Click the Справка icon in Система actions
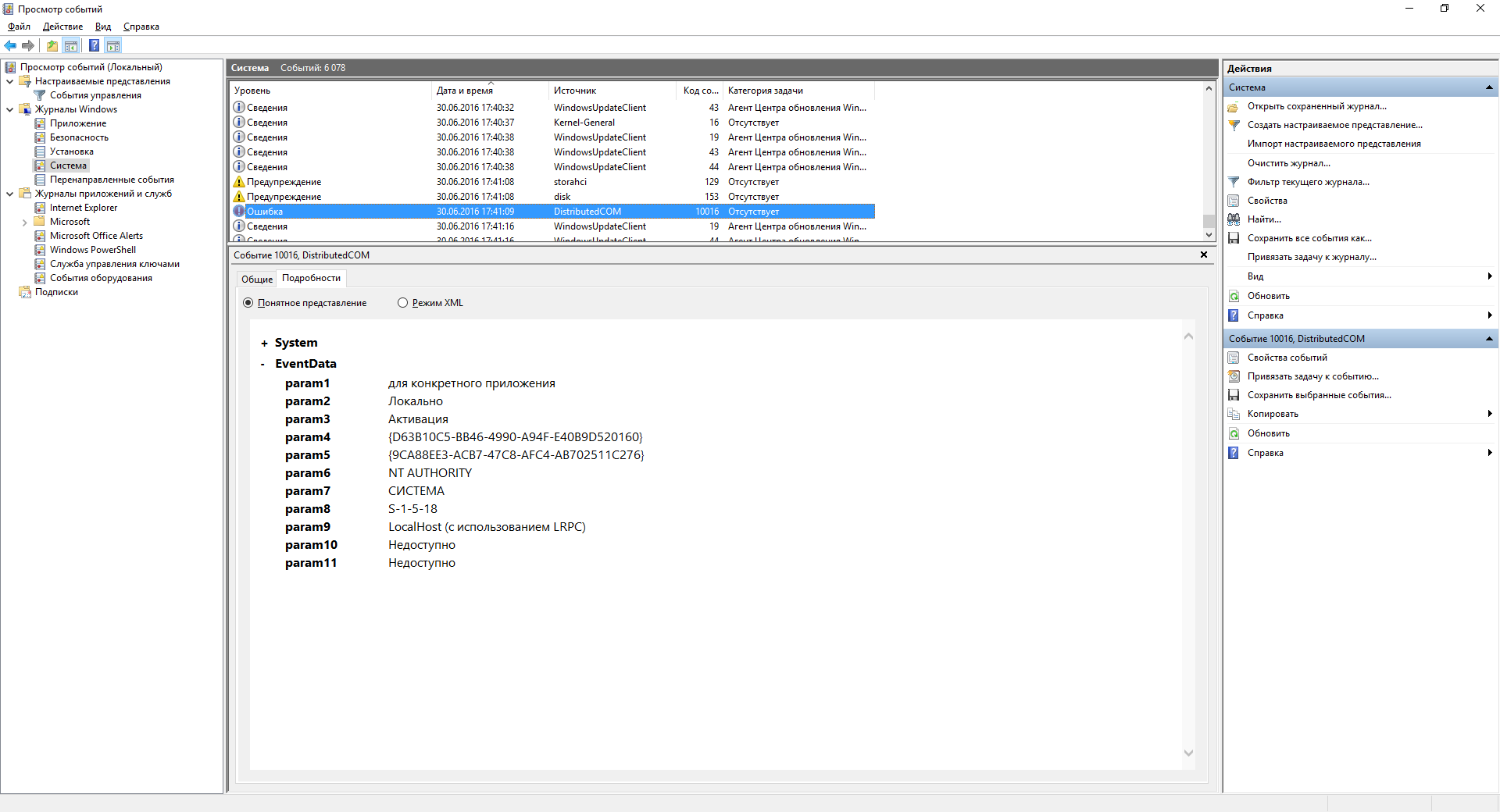 click(x=1234, y=315)
